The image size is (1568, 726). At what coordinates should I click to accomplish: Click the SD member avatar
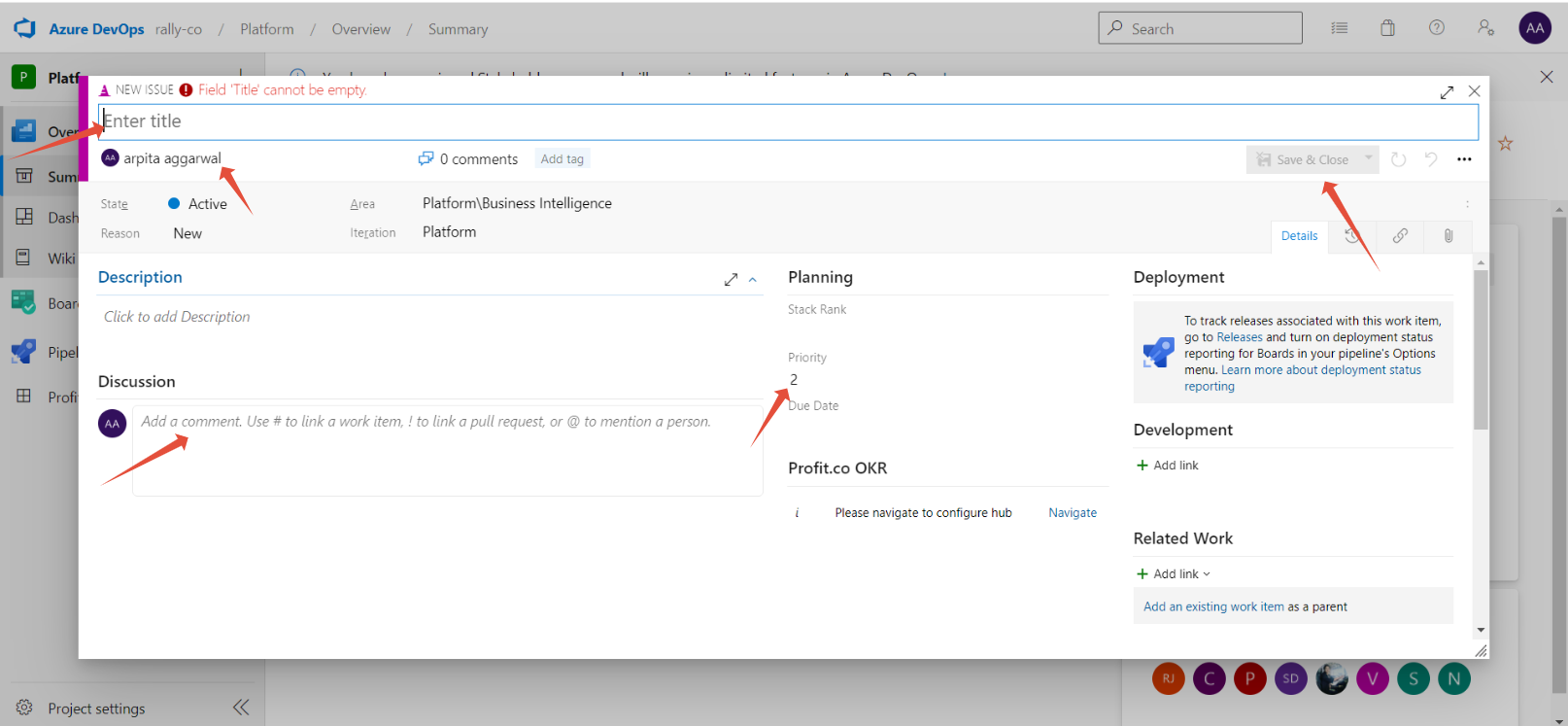click(x=1290, y=678)
